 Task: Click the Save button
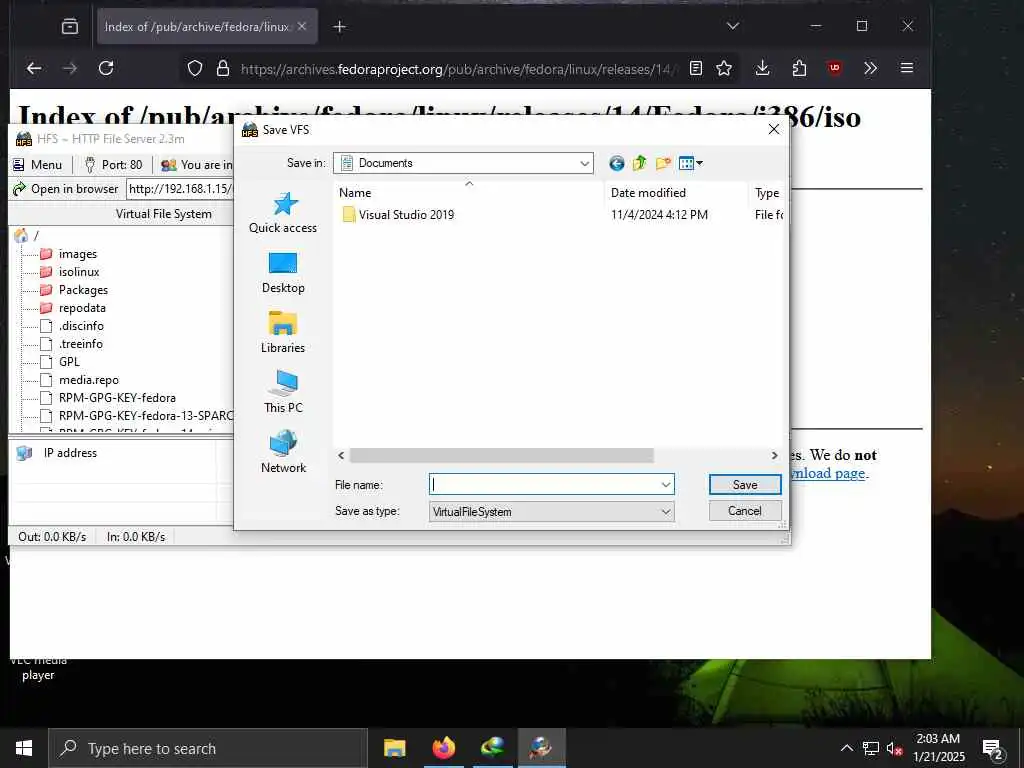click(x=745, y=485)
